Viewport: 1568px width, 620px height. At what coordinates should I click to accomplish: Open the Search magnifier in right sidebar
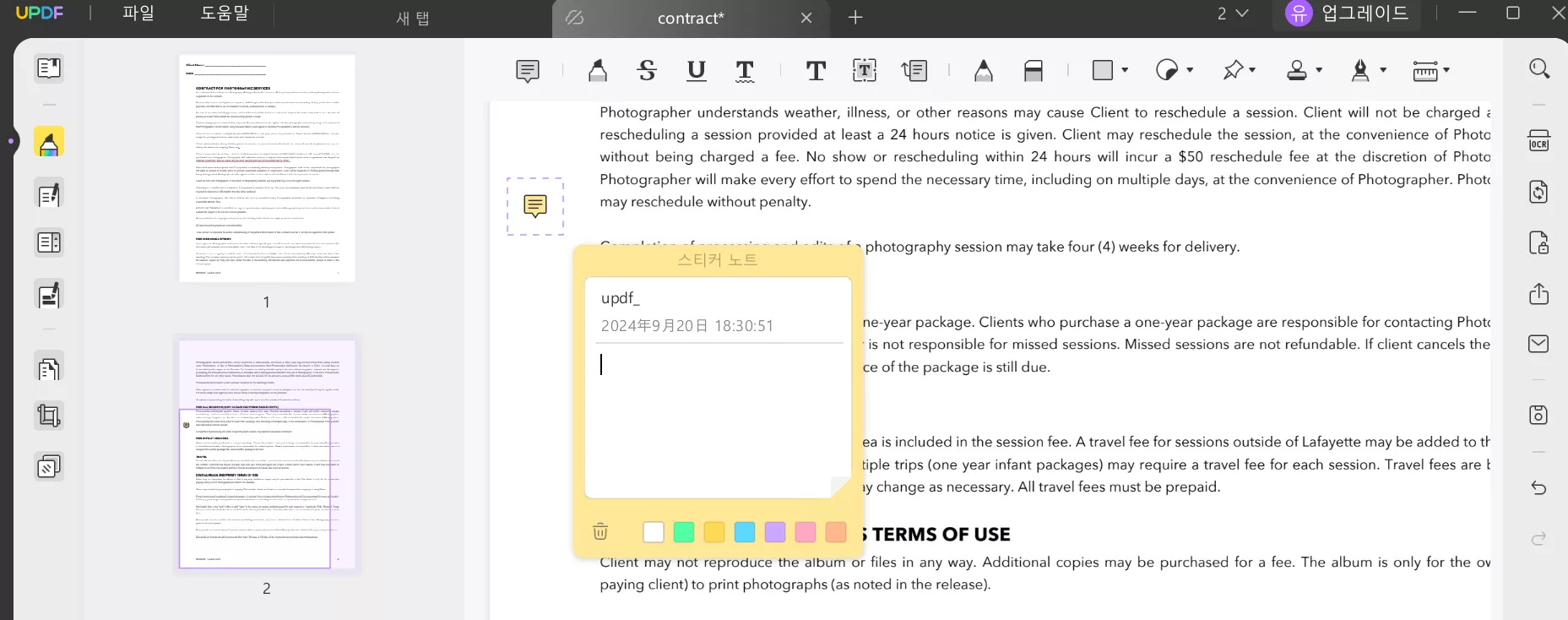[x=1539, y=68]
